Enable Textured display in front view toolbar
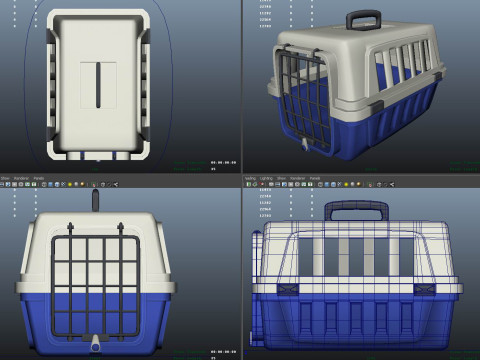The height and width of the screenshot is (360, 480). click(63, 184)
